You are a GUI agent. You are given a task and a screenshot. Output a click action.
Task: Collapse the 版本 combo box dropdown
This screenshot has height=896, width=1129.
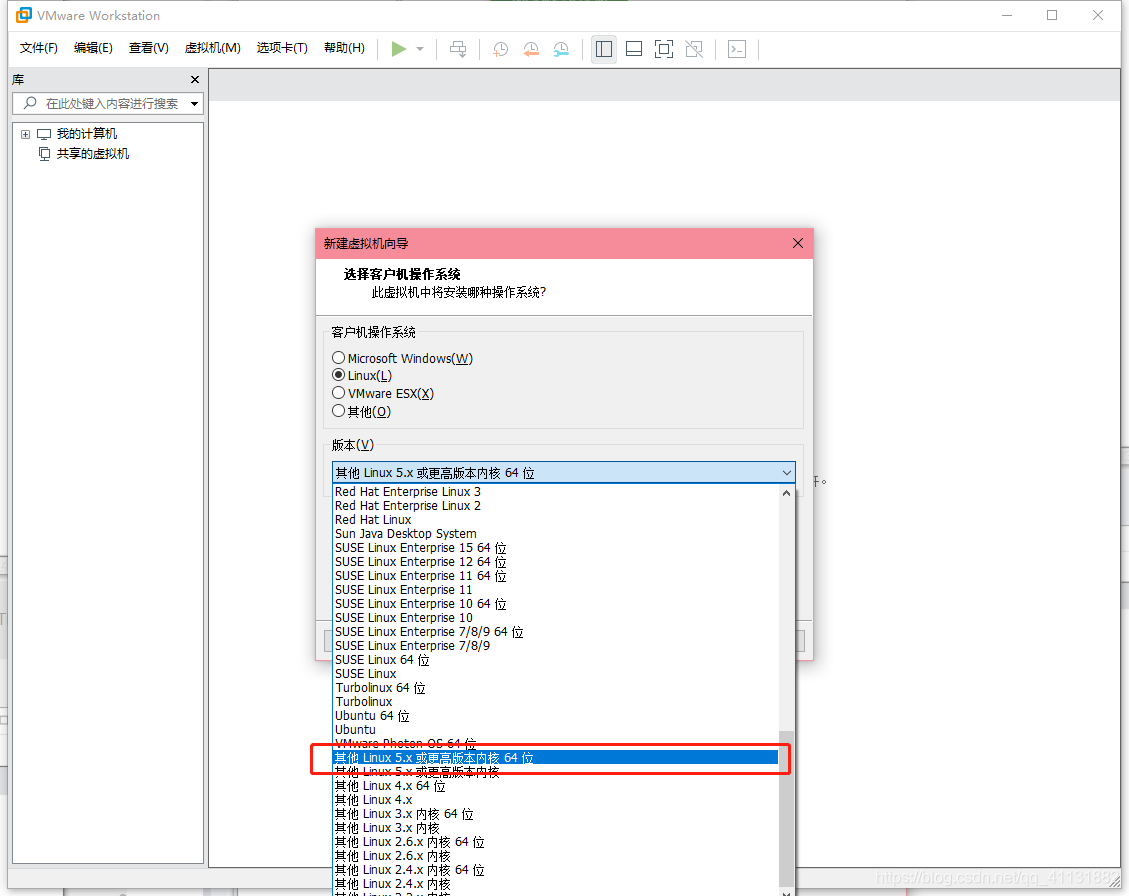[786, 473]
